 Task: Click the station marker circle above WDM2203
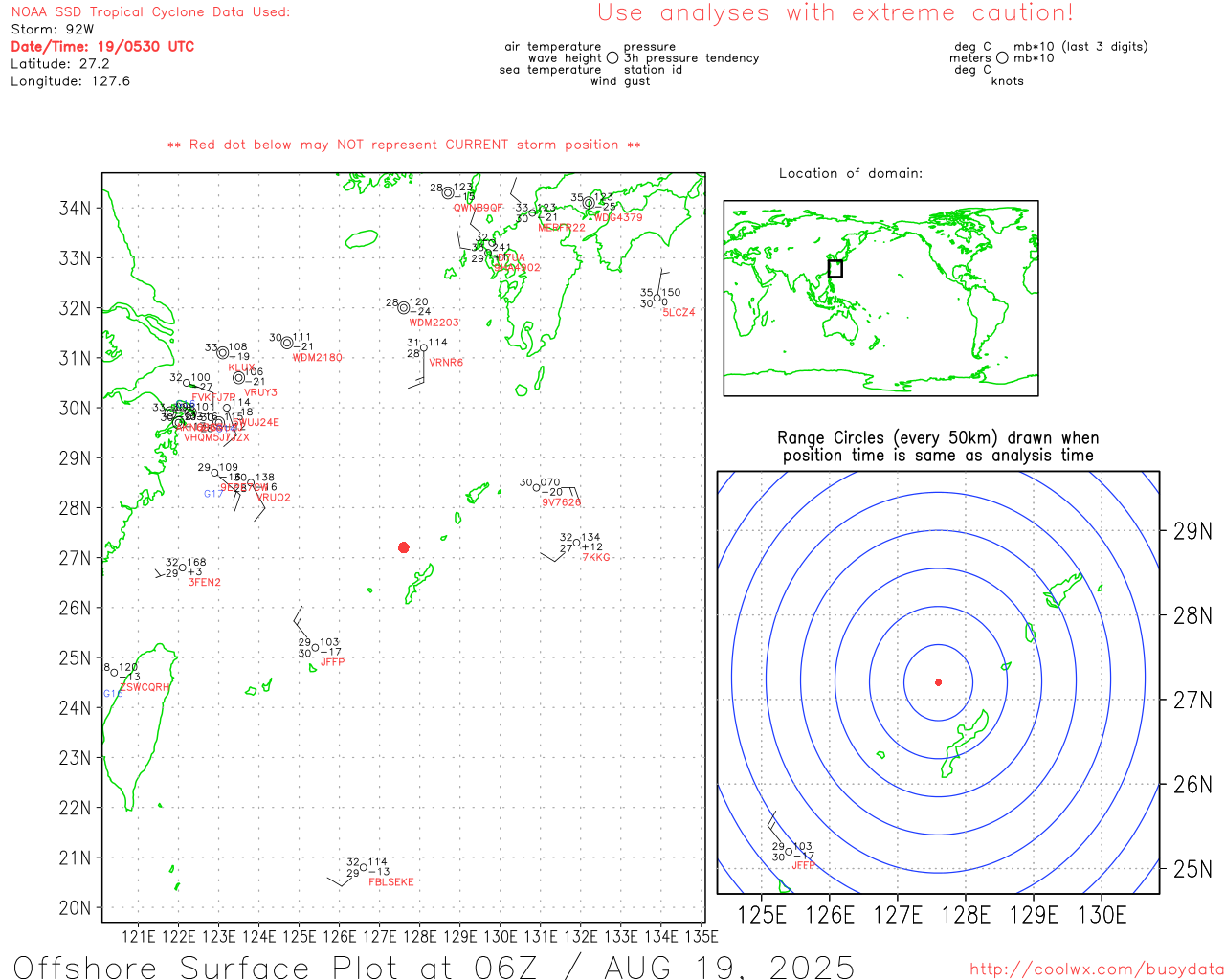tap(404, 308)
